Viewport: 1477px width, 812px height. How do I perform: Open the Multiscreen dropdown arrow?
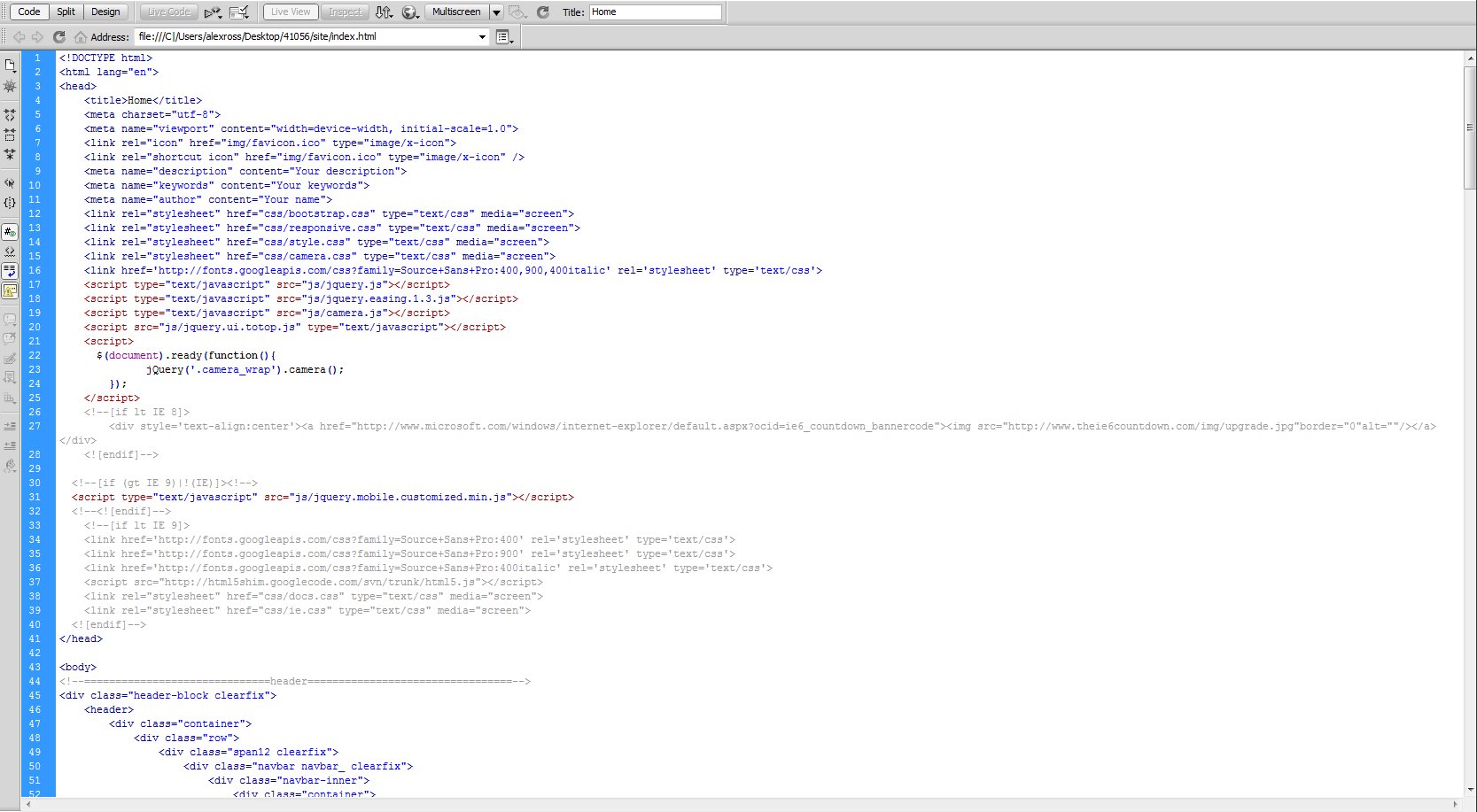[x=496, y=12]
